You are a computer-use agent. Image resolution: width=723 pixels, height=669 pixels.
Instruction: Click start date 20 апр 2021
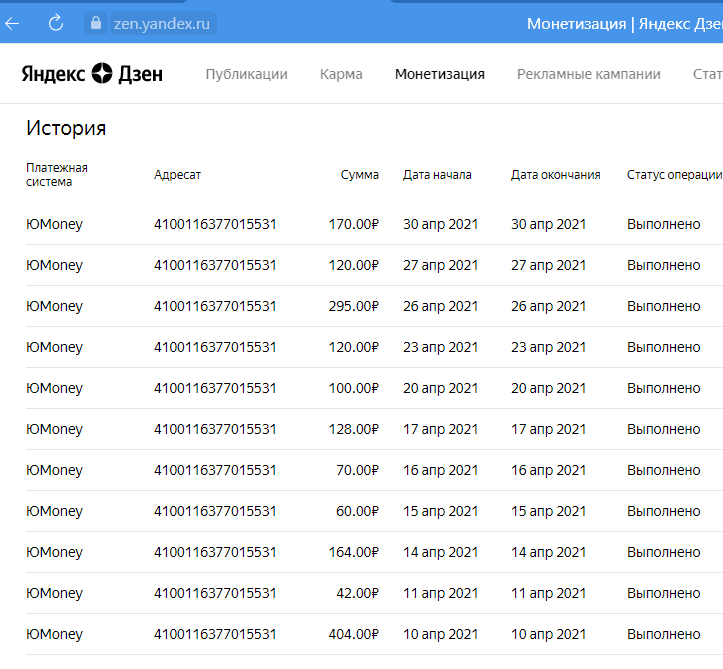coord(440,389)
